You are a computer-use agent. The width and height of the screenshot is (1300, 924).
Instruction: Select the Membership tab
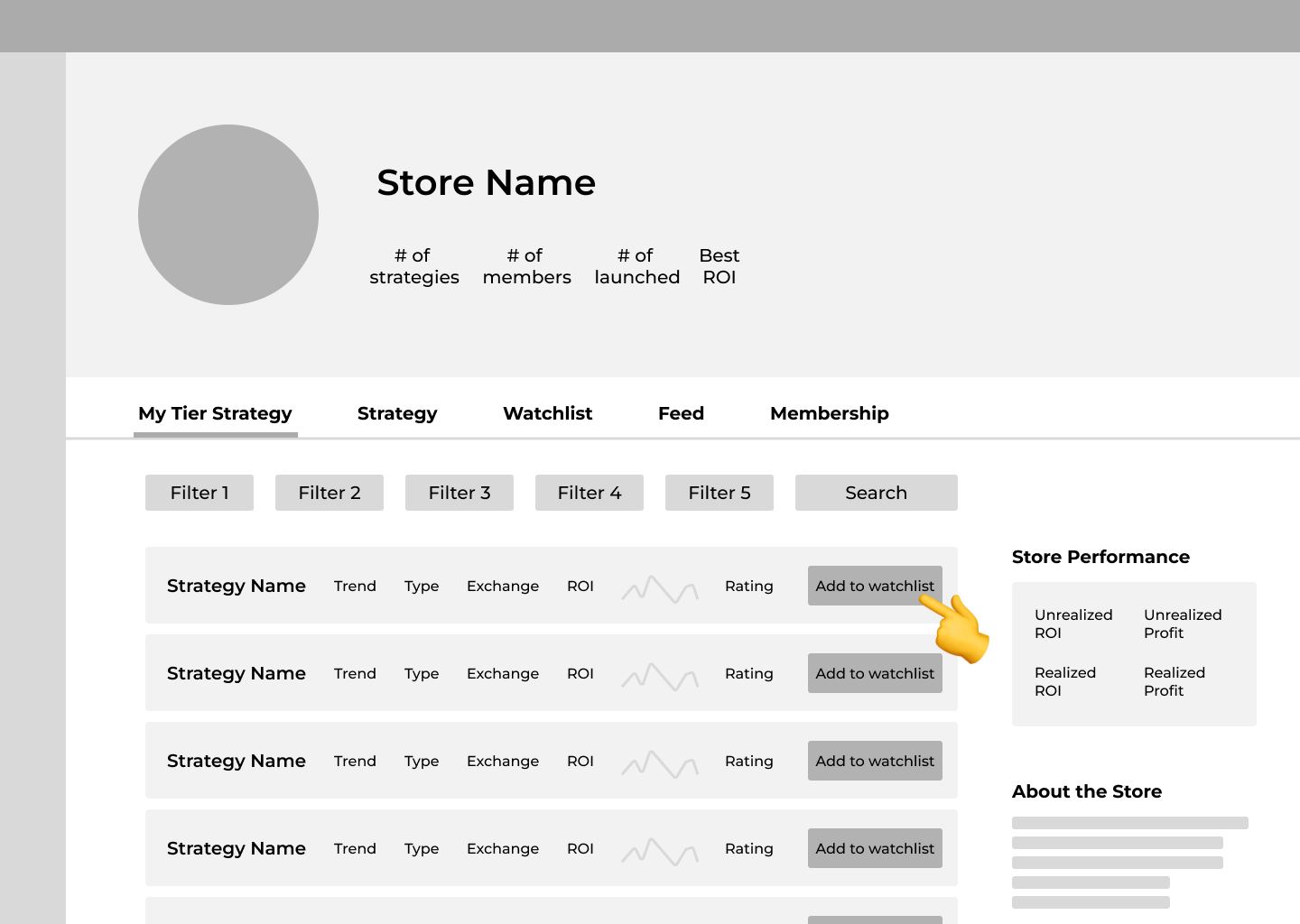click(x=829, y=413)
